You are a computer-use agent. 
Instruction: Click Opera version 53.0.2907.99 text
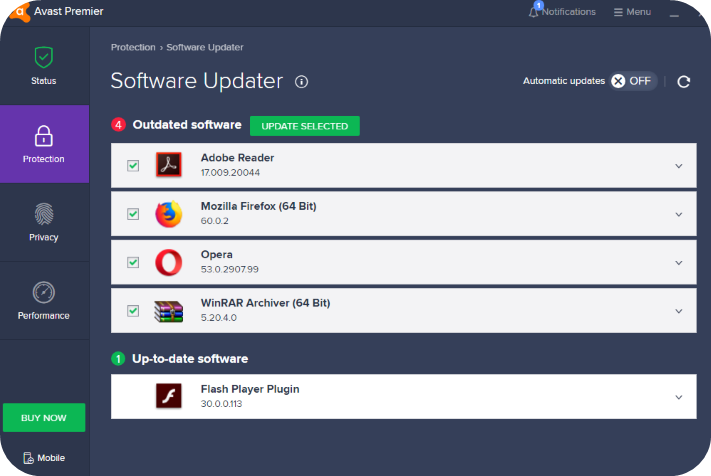coord(229,269)
